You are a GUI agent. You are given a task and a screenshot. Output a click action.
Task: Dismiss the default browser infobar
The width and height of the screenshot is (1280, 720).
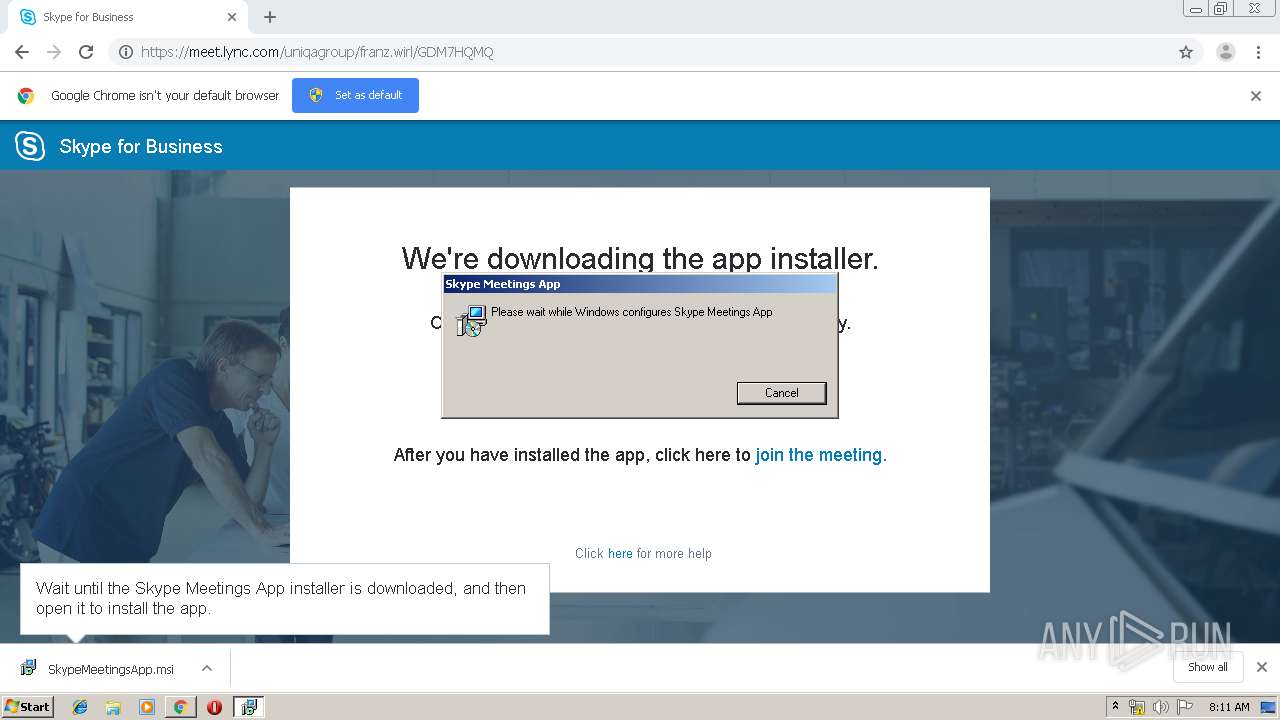coord(1256,96)
